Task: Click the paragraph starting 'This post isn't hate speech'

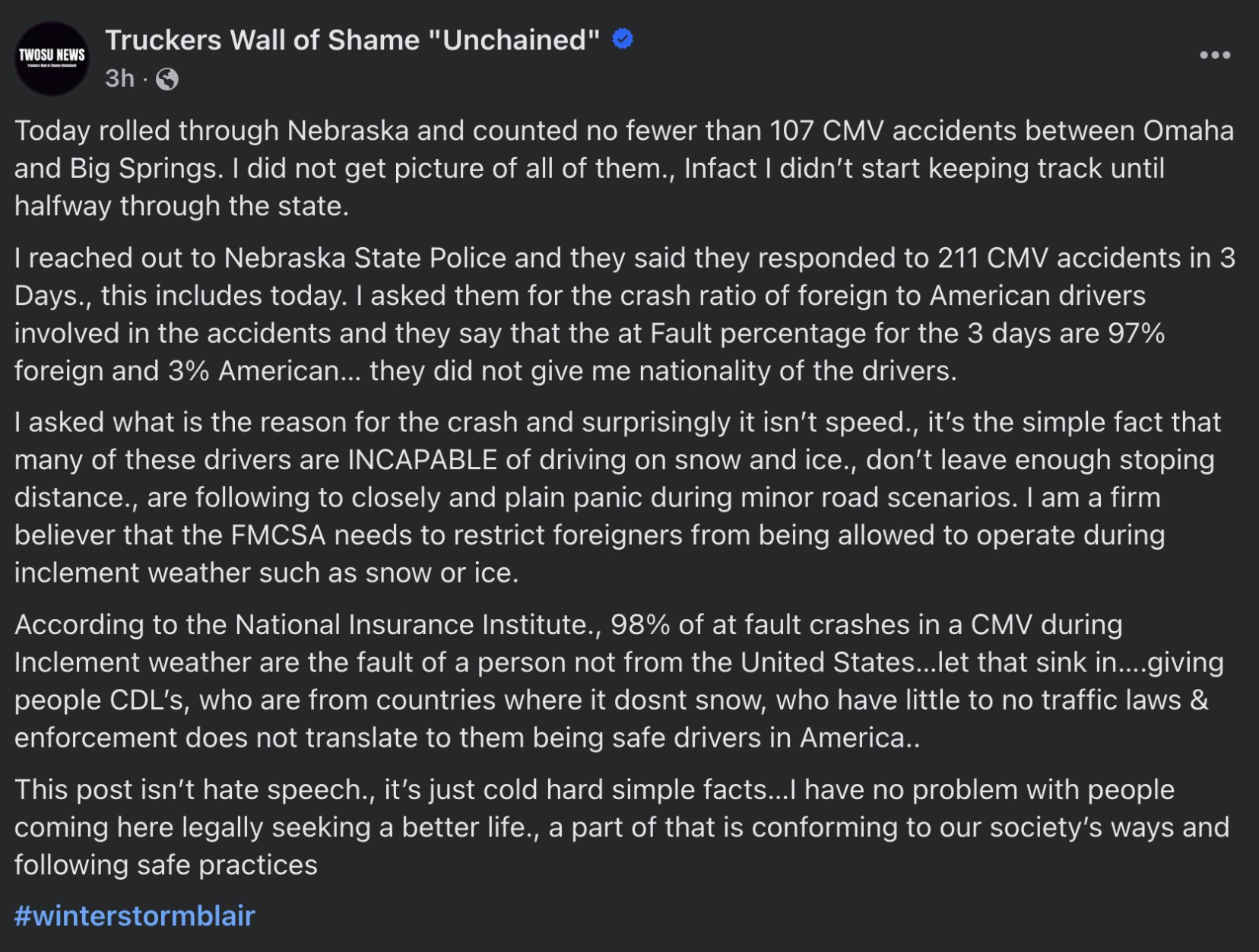Action: pyautogui.click(x=621, y=827)
